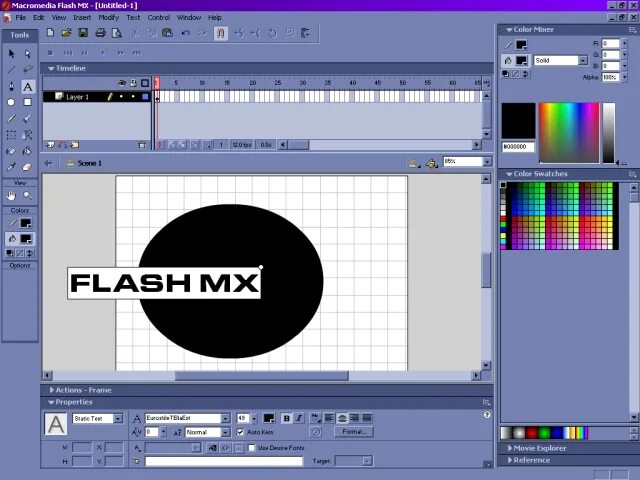Image resolution: width=640 pixels, height=480 pixels.
Task: Click the Open file toolbar icon
Action: (67, 33)
